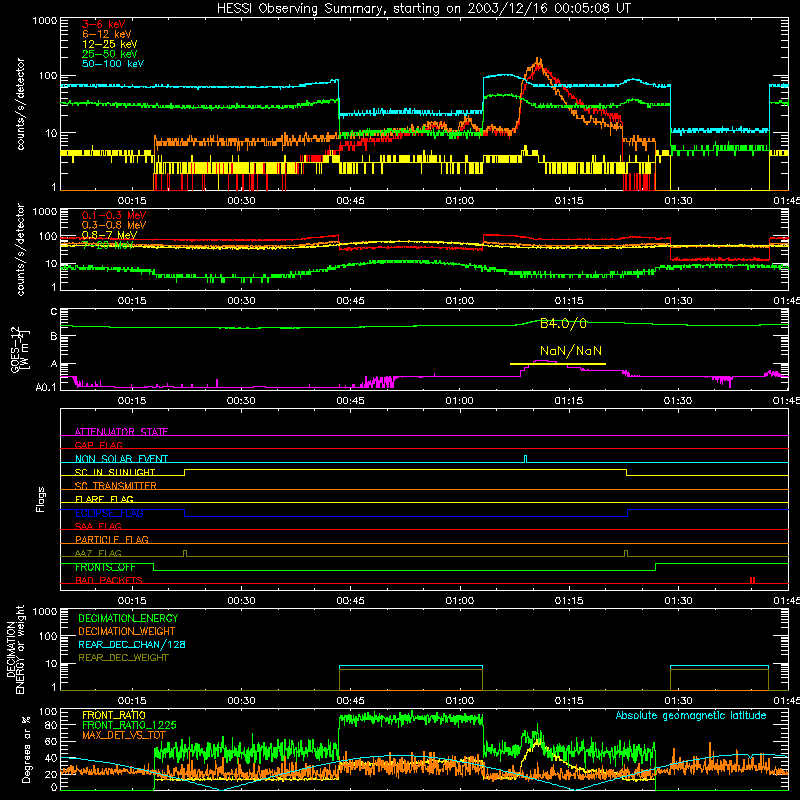Click the red BAD_PACKETS tick marks near 01:40

click(753, 580)
